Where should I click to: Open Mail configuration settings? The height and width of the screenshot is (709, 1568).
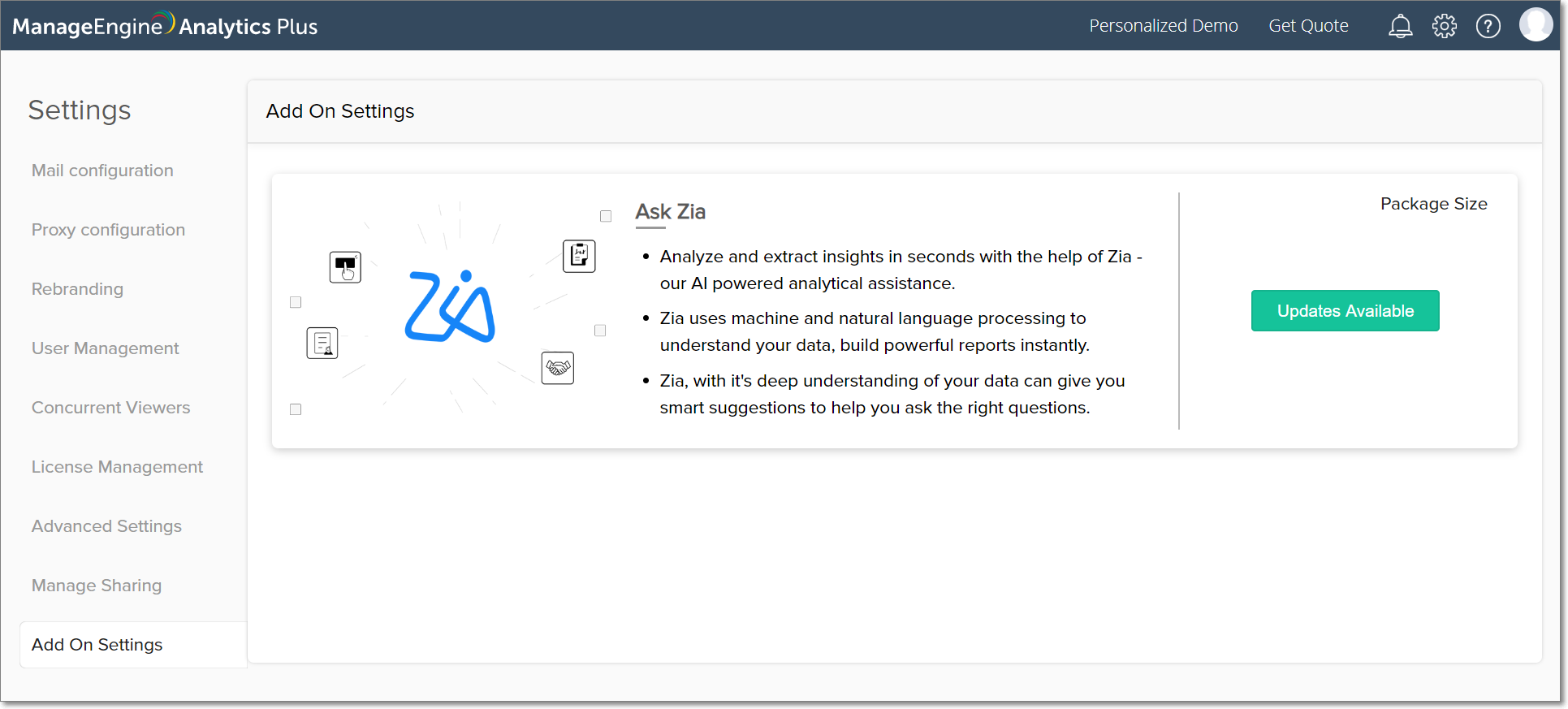point(102,171)
